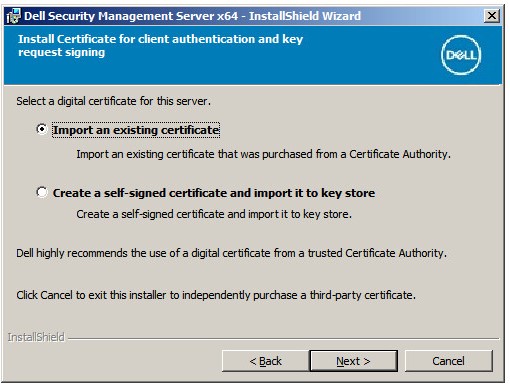
Task: Click the non-bold 'Create a self-signed certificate' description line
Action: coord(214,214)
